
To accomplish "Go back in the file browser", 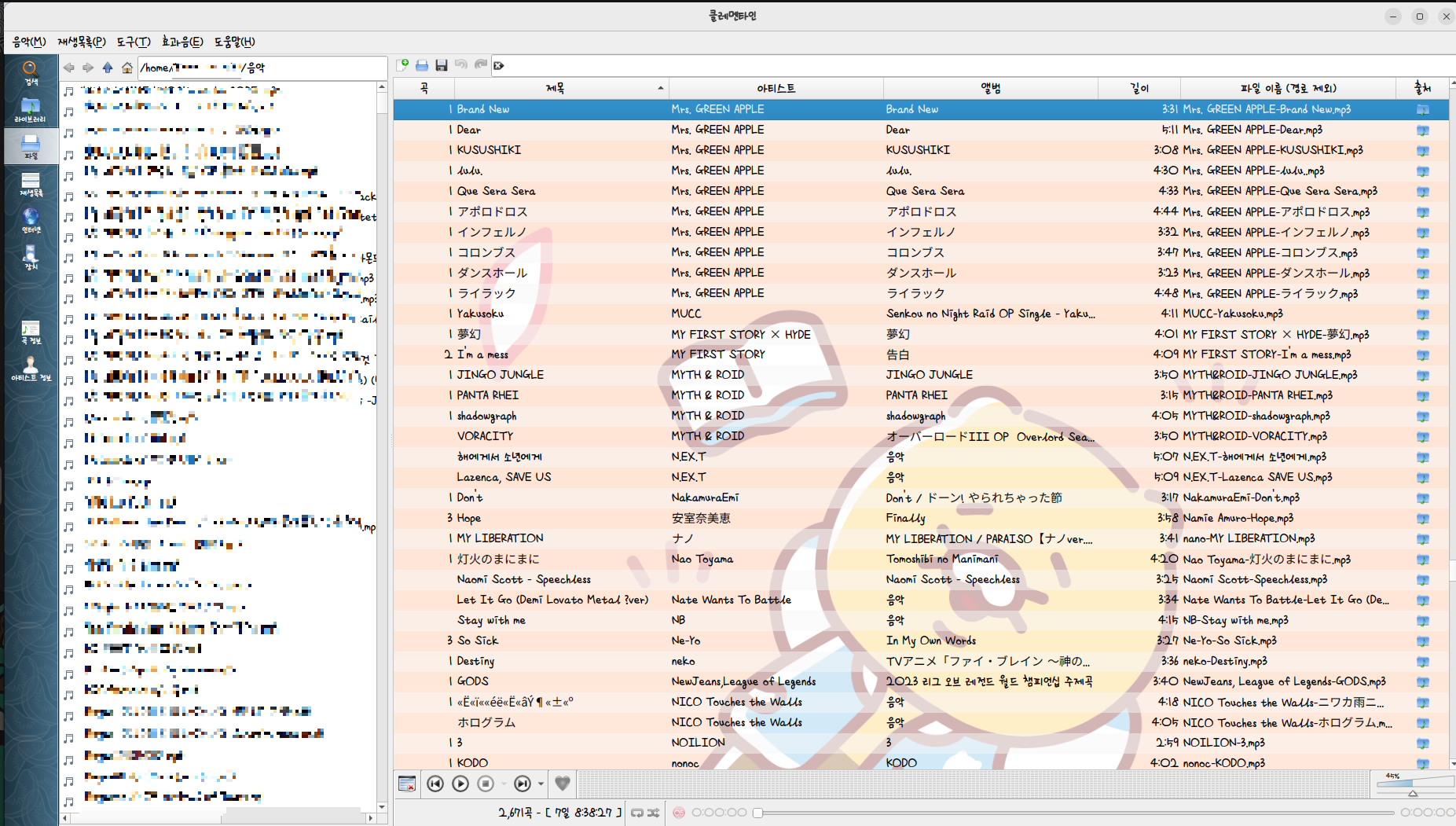I will coord(69,68).
